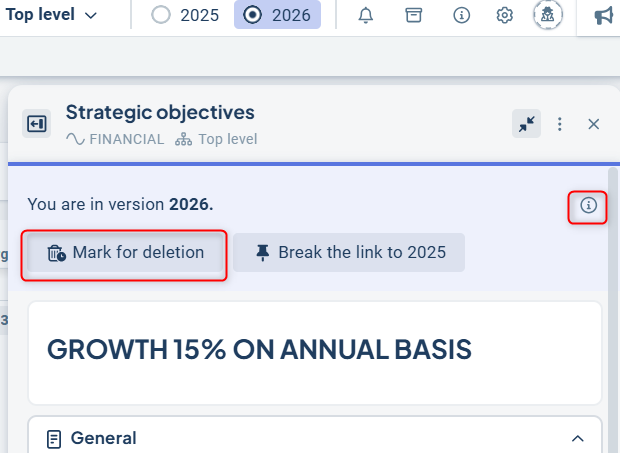Image resolution: width=620 pixels, height=453 pixels.
Task: Collapse the General section chevron
Action: tap(577, 438)
